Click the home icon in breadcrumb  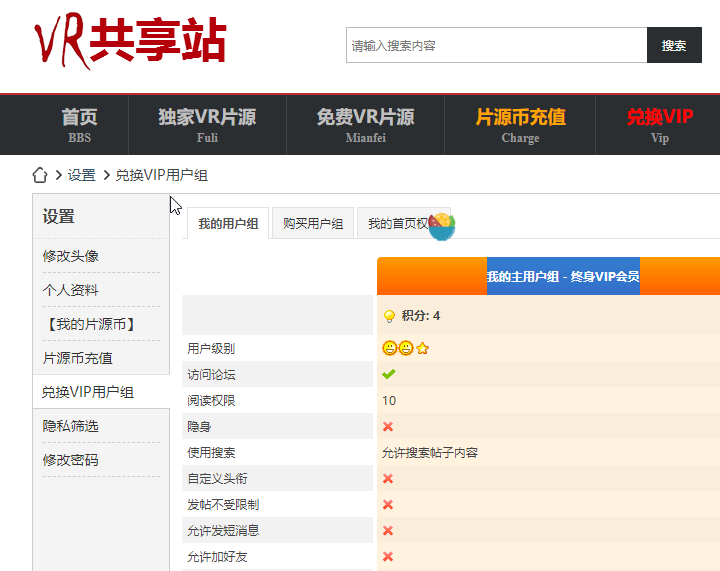[x=40, y=175]
